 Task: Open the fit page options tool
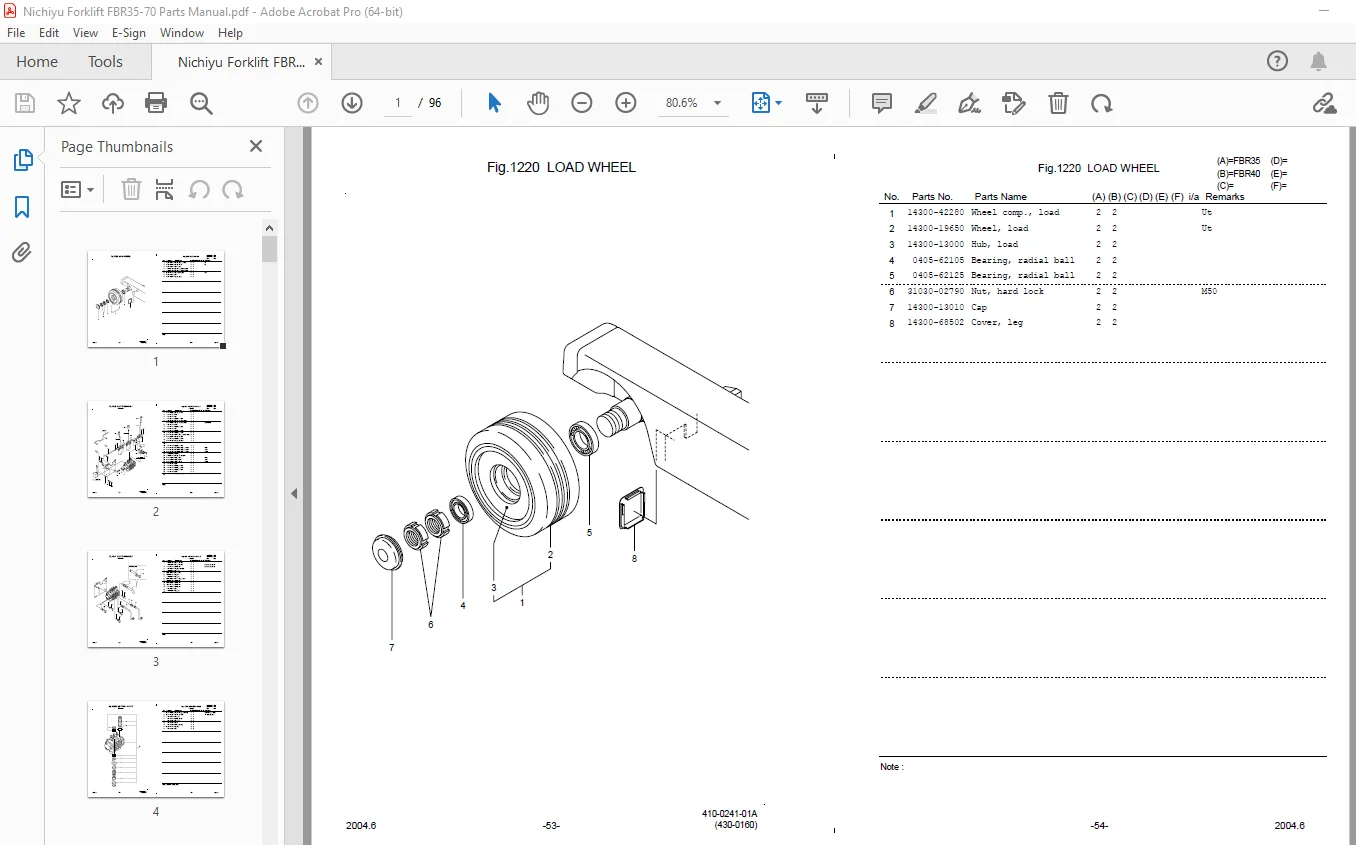tap(761, 103)
